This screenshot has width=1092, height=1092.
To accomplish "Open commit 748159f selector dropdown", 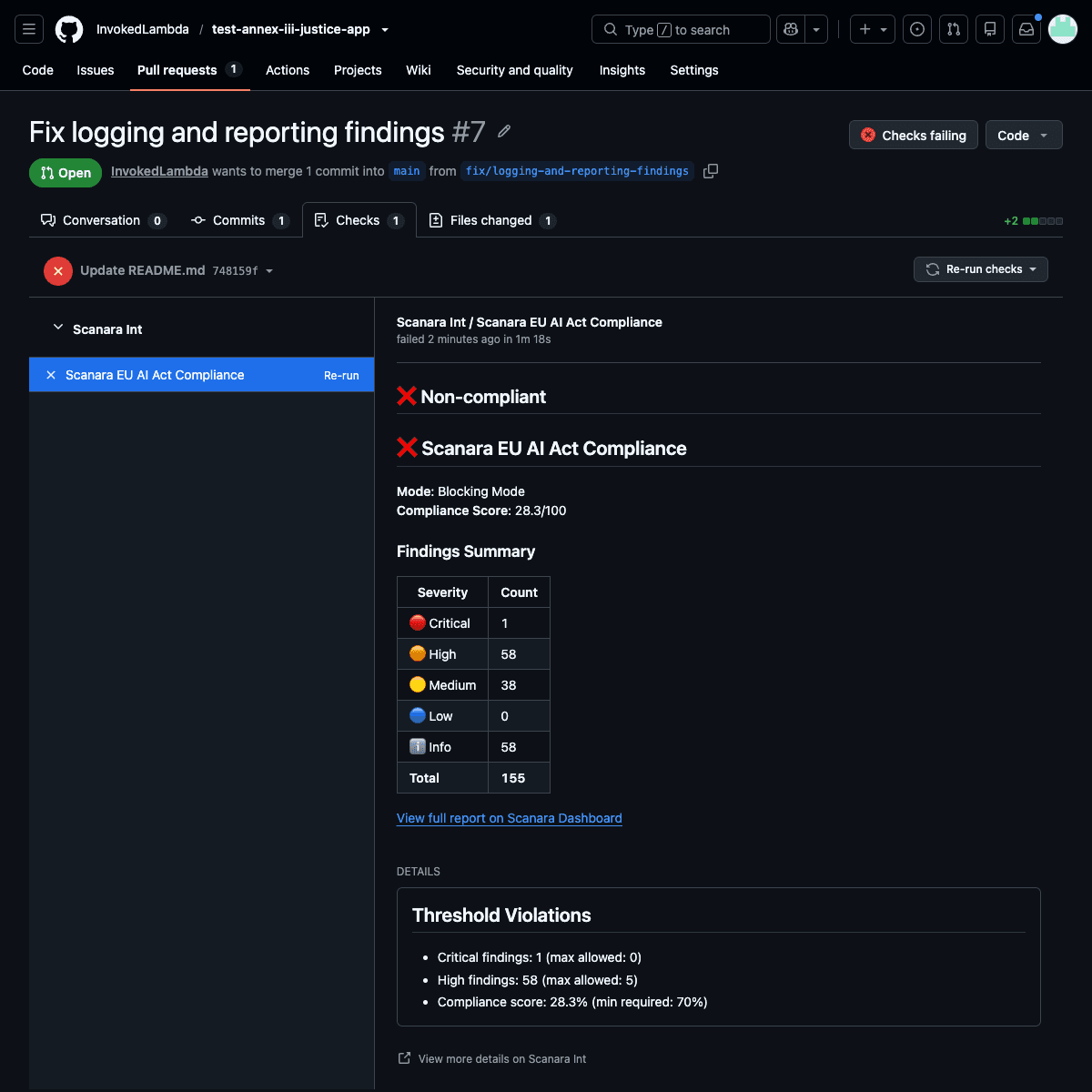I will [243, 271].
